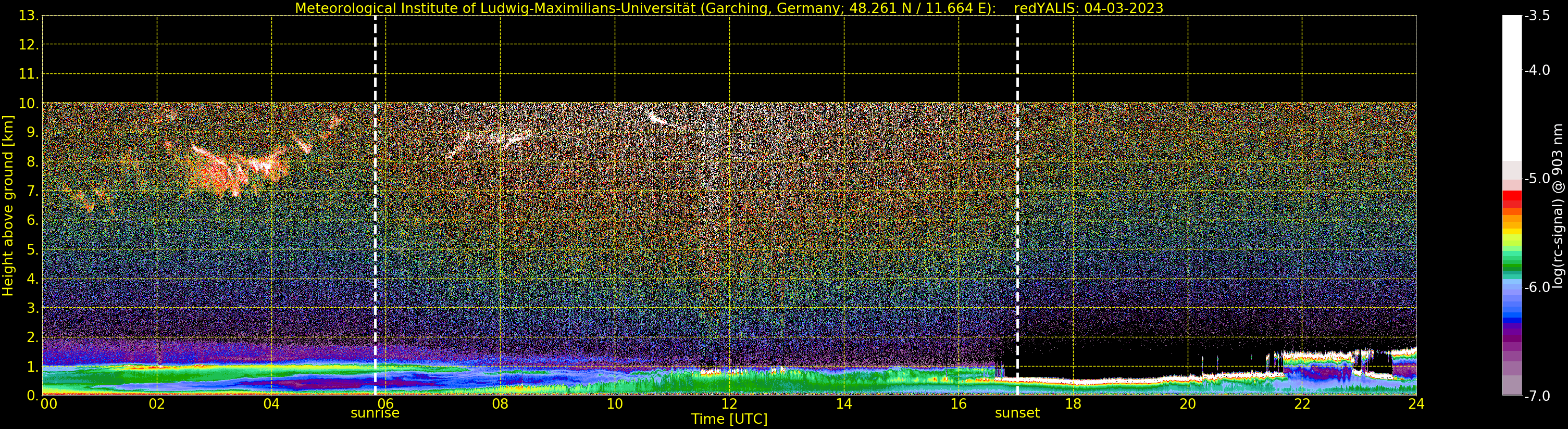This screenshot has height=429, width=1568.
Task: Click the time axis tick '00'
Action: [48, 404]
